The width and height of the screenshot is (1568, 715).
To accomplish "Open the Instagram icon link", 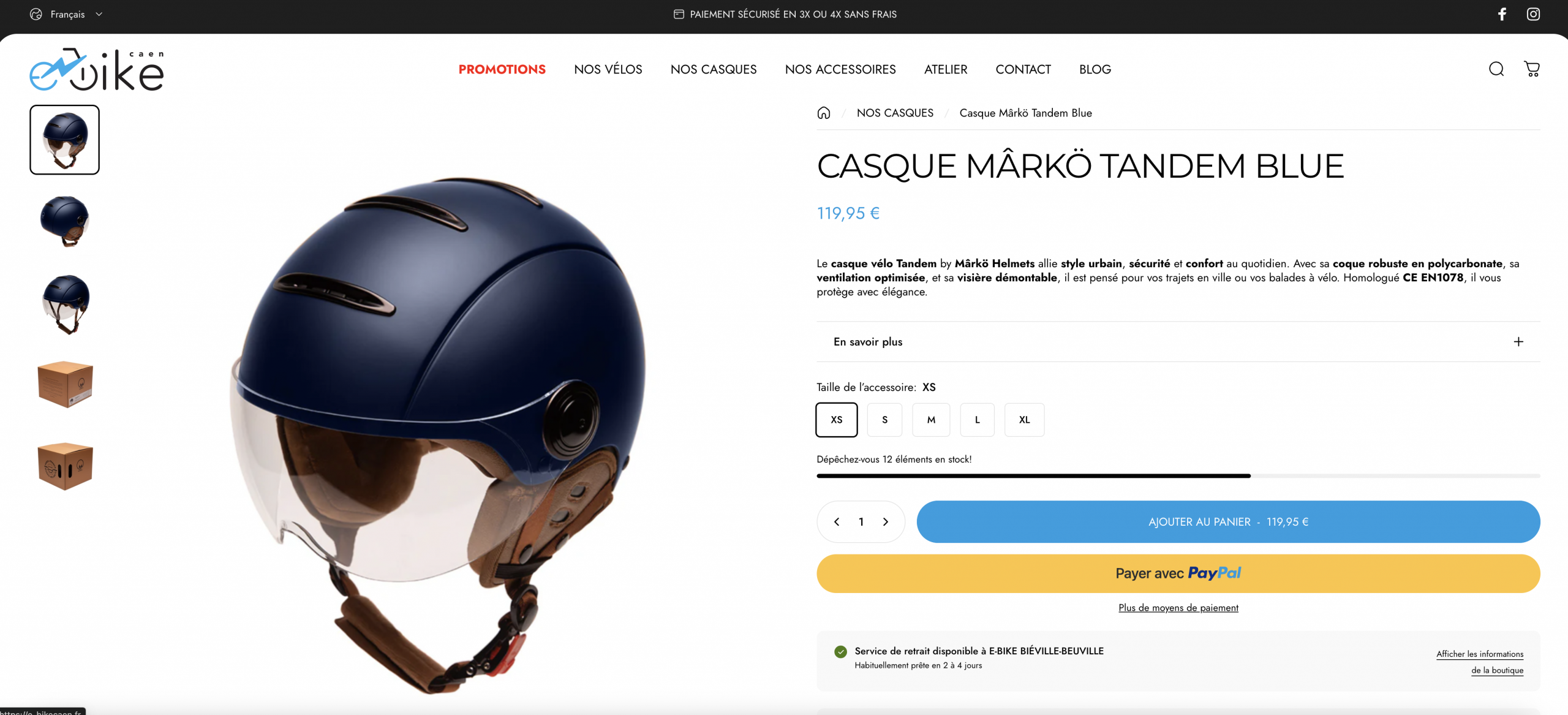I will pyautogui.click(x=1533, y=14).
